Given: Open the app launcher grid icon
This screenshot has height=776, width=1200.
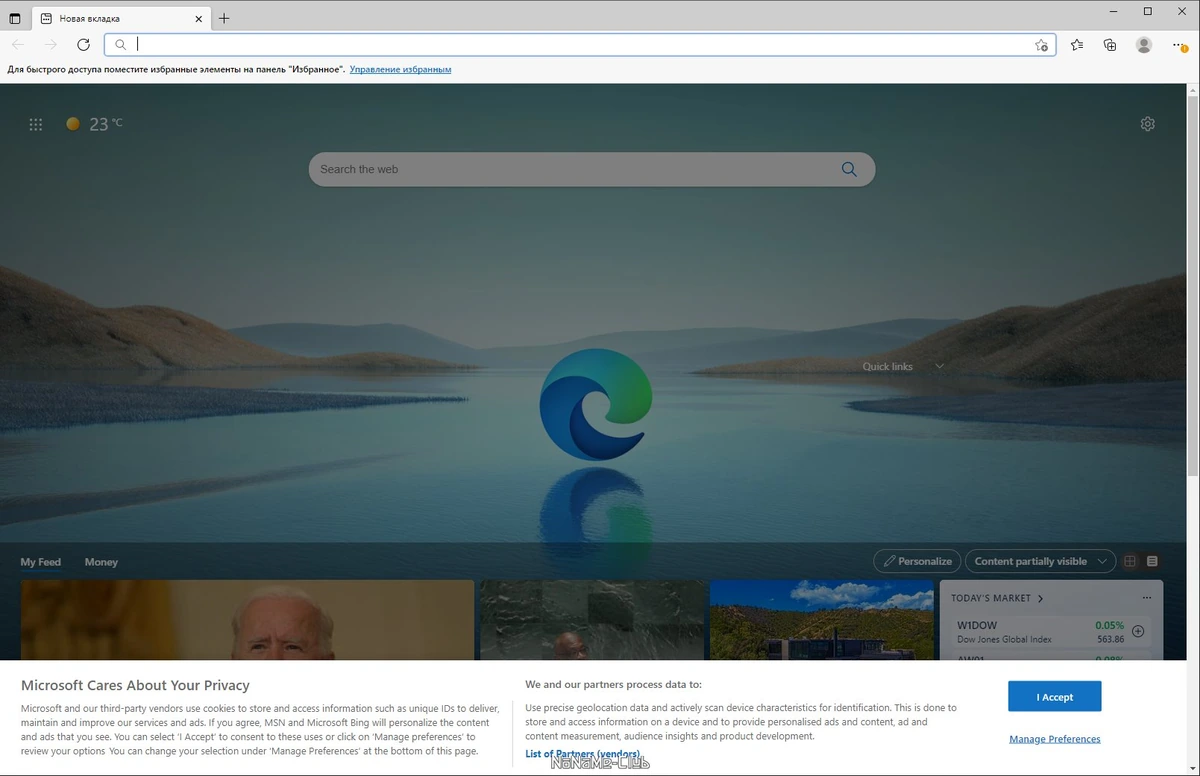Looking at the screenshot, I should click(36, 124).
